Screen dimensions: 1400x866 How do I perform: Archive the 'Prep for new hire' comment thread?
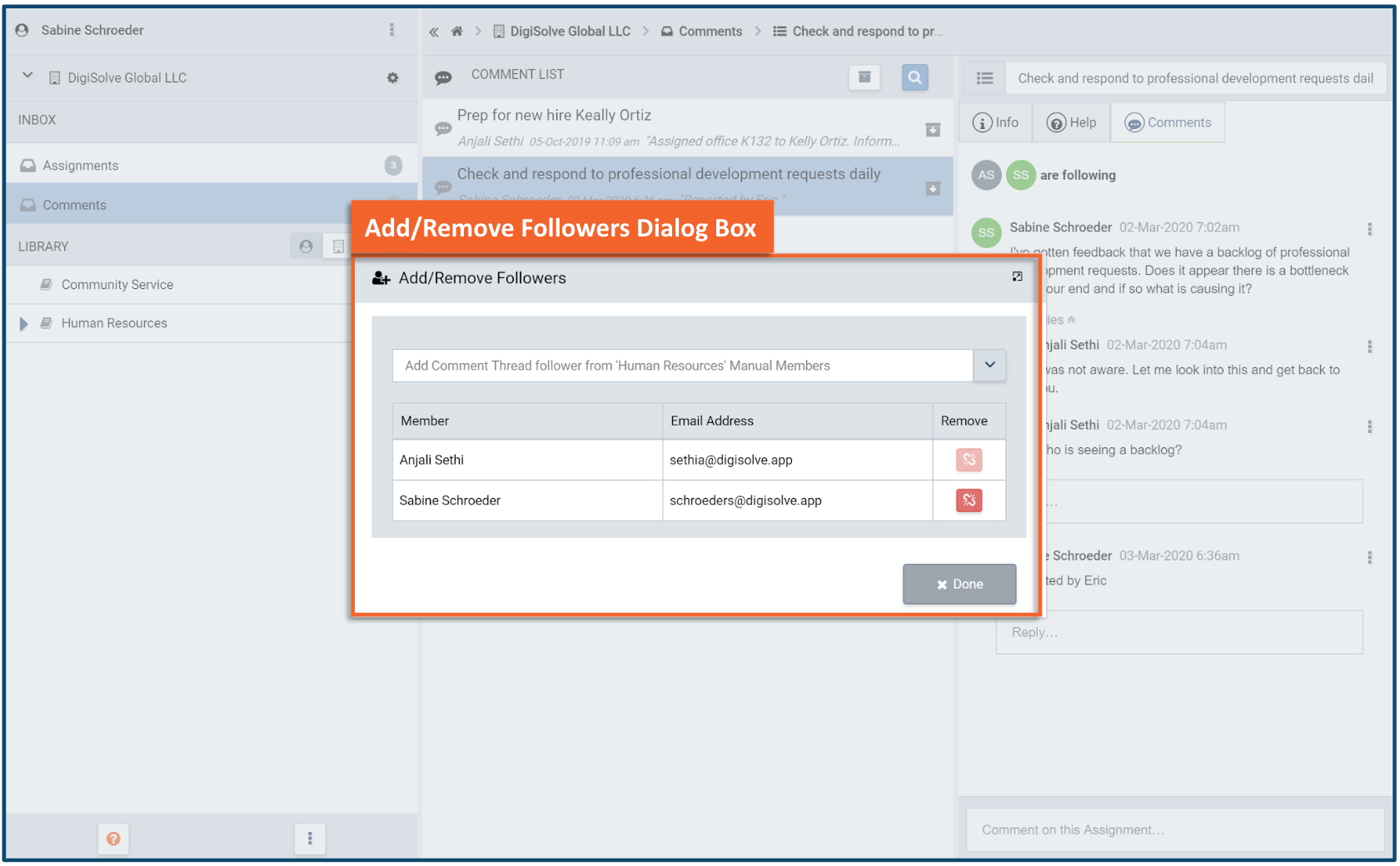click(933, 130)
